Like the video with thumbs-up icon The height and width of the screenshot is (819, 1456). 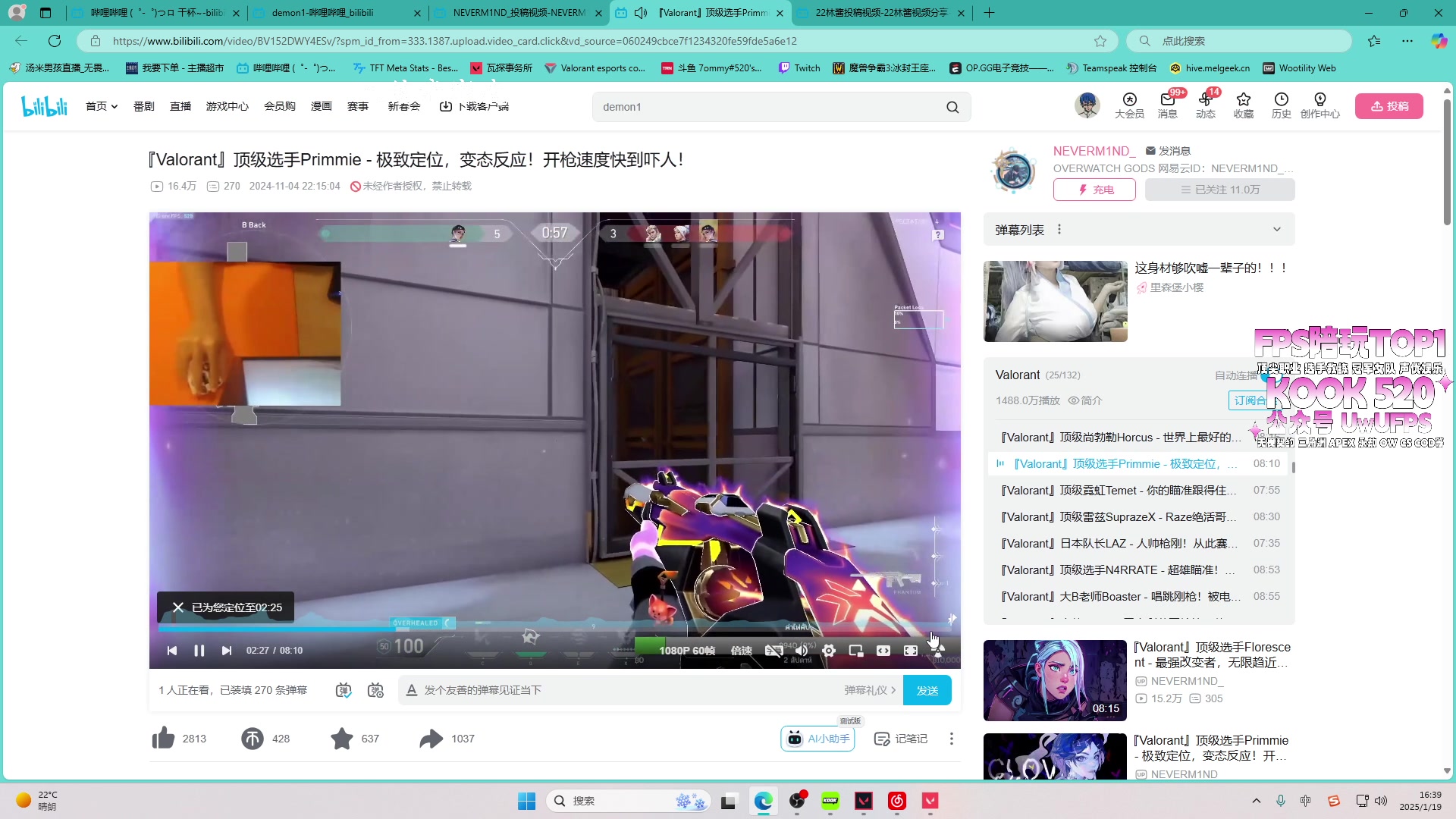(x=164, y=738)
